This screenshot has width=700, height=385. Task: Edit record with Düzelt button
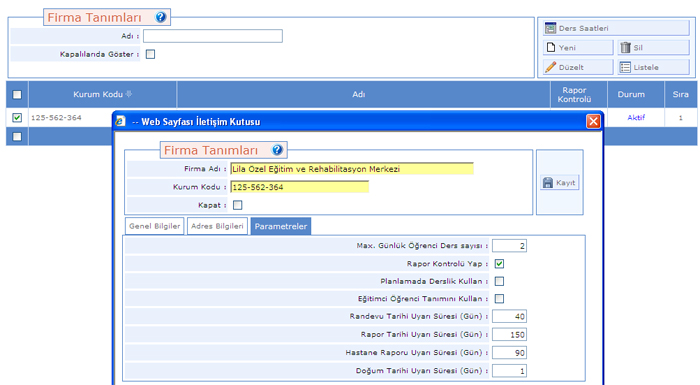coord(578,67)
